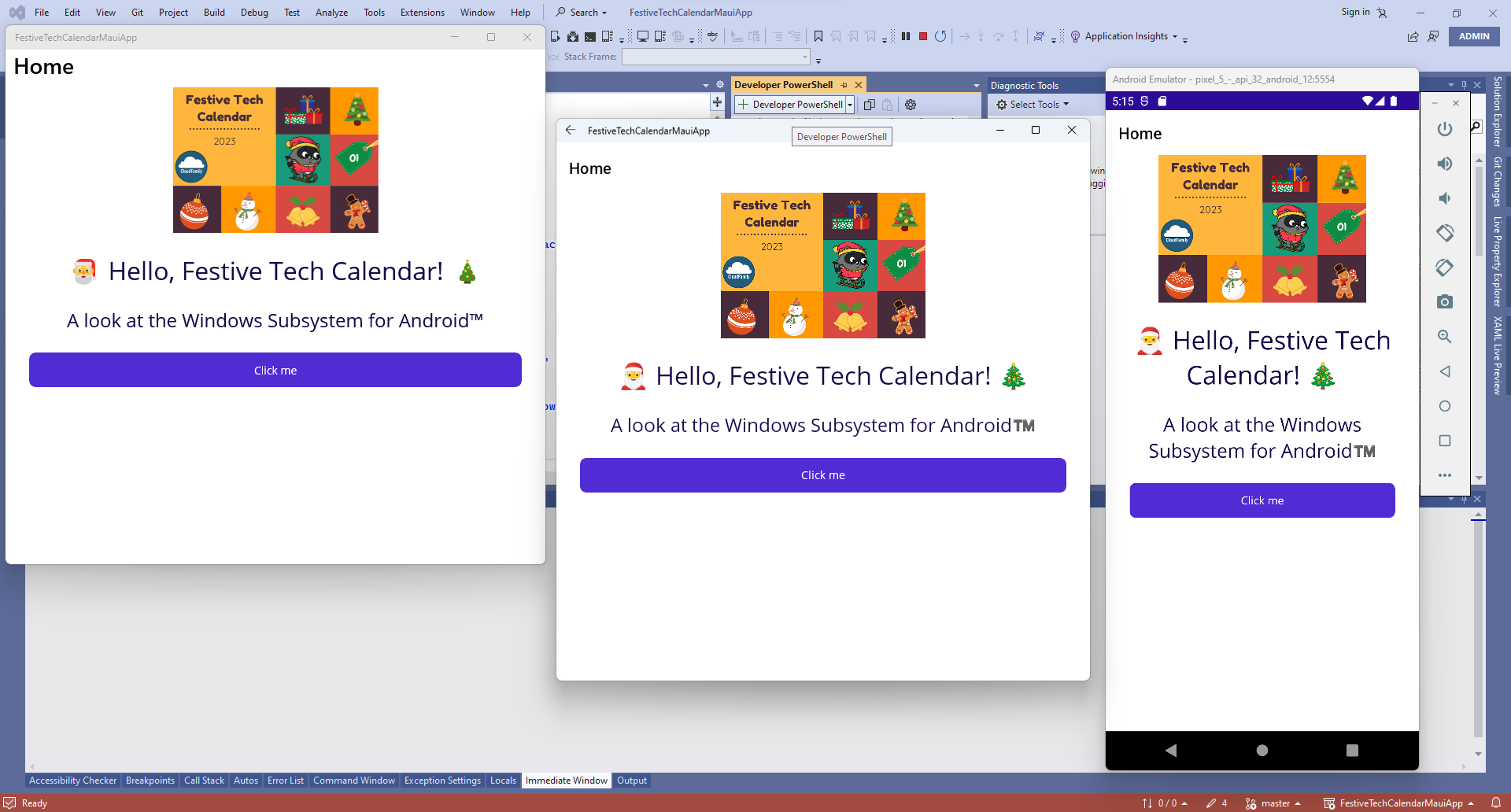Restart debugging with the circular arrow
Viewport: 1511px width, 812px height.
940,36
